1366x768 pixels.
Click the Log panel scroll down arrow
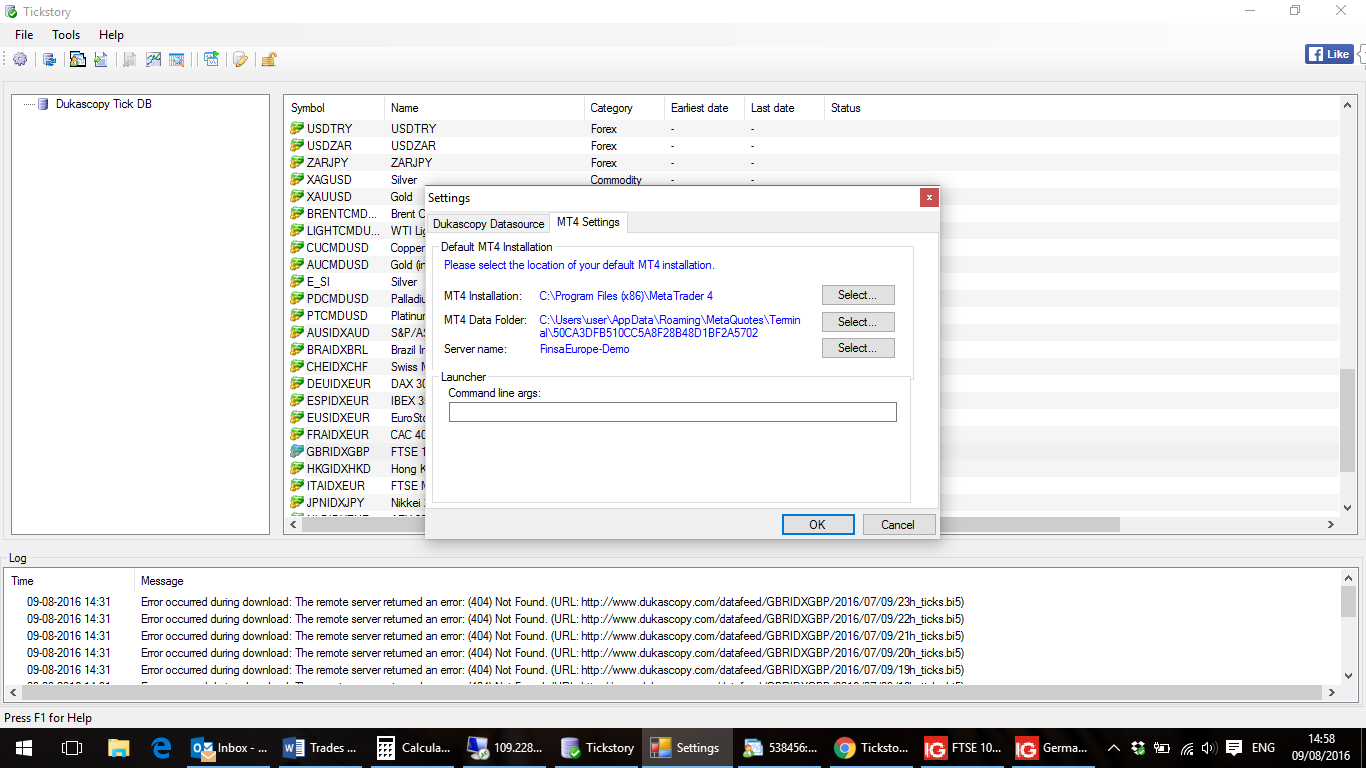point(1349,677)
